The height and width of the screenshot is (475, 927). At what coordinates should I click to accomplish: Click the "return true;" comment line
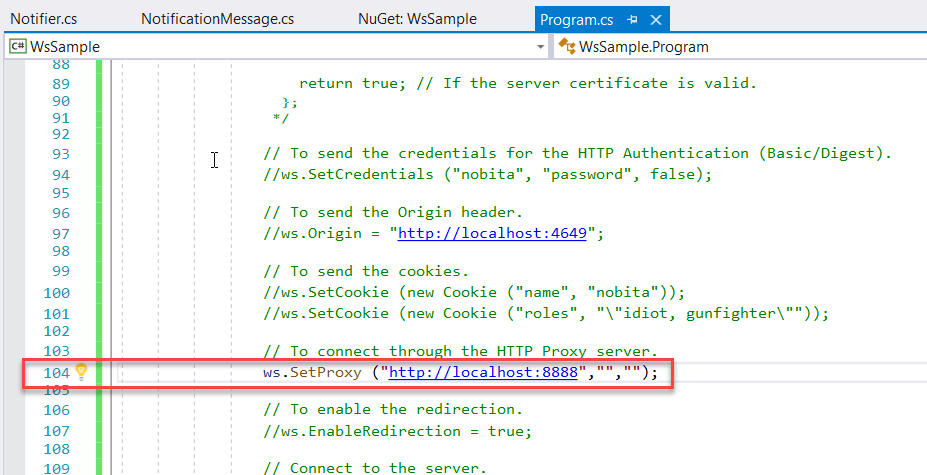coord(528,83)
